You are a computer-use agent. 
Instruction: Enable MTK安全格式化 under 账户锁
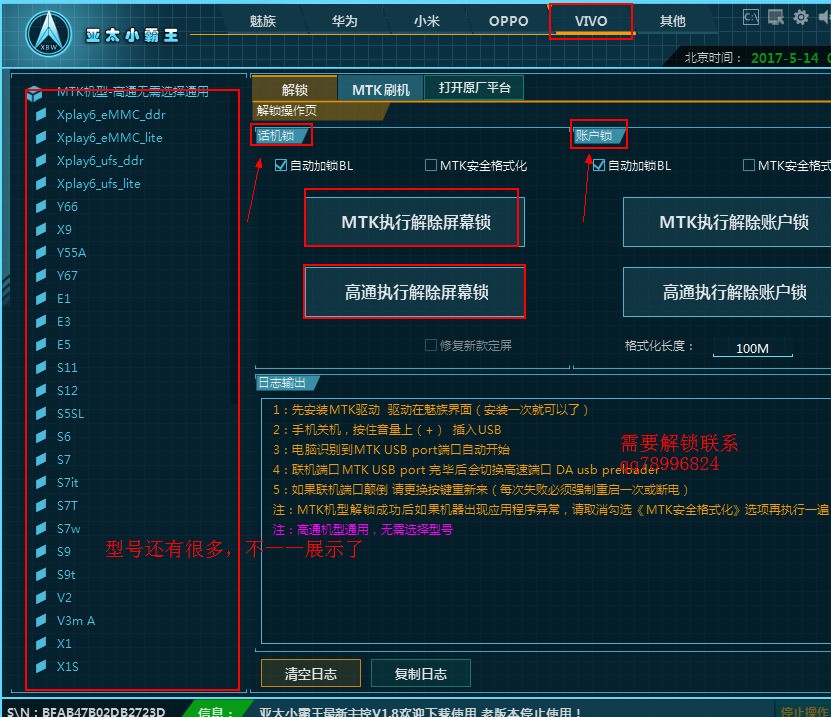coord(748,166)
